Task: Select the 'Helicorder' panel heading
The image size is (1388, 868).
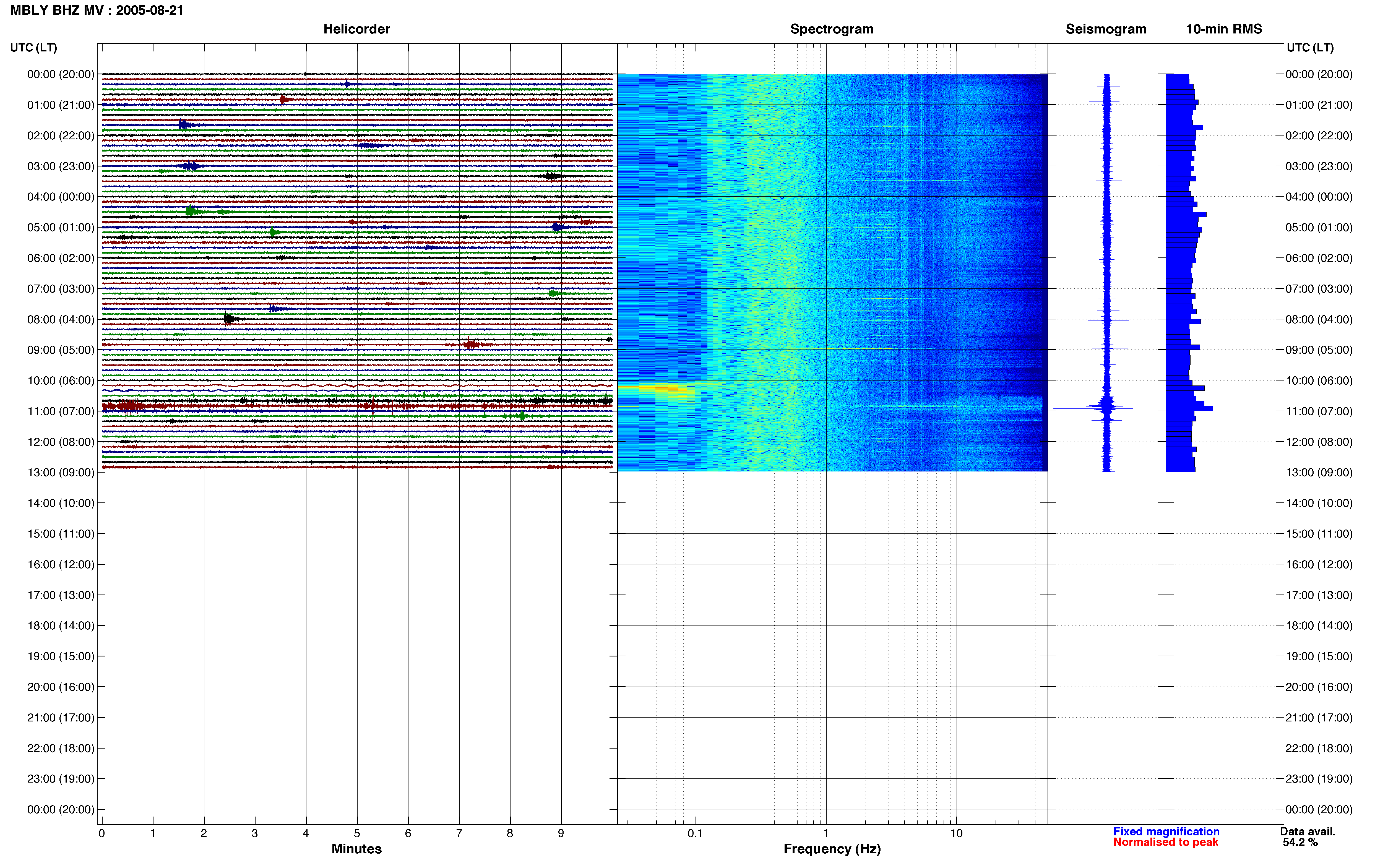Action: [356, 29]
